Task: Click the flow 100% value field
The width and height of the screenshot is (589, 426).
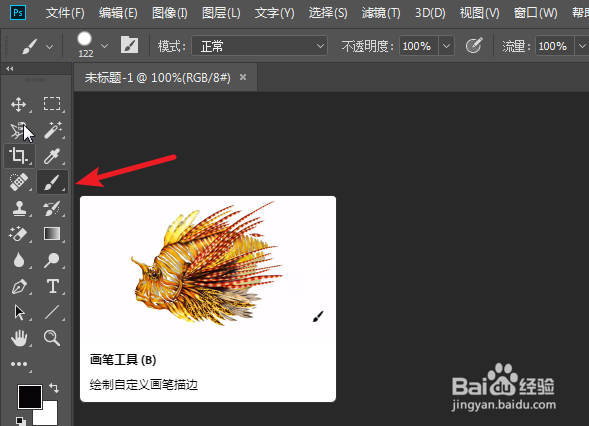Action: point(554,46)
